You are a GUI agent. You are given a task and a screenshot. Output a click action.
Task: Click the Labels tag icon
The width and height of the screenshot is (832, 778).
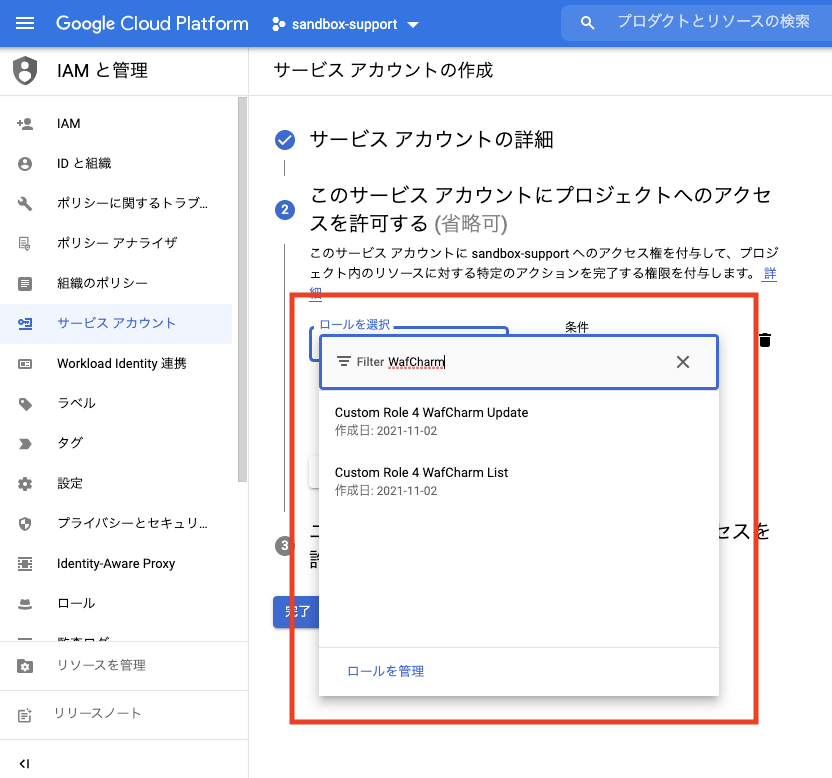coord(25,404)
